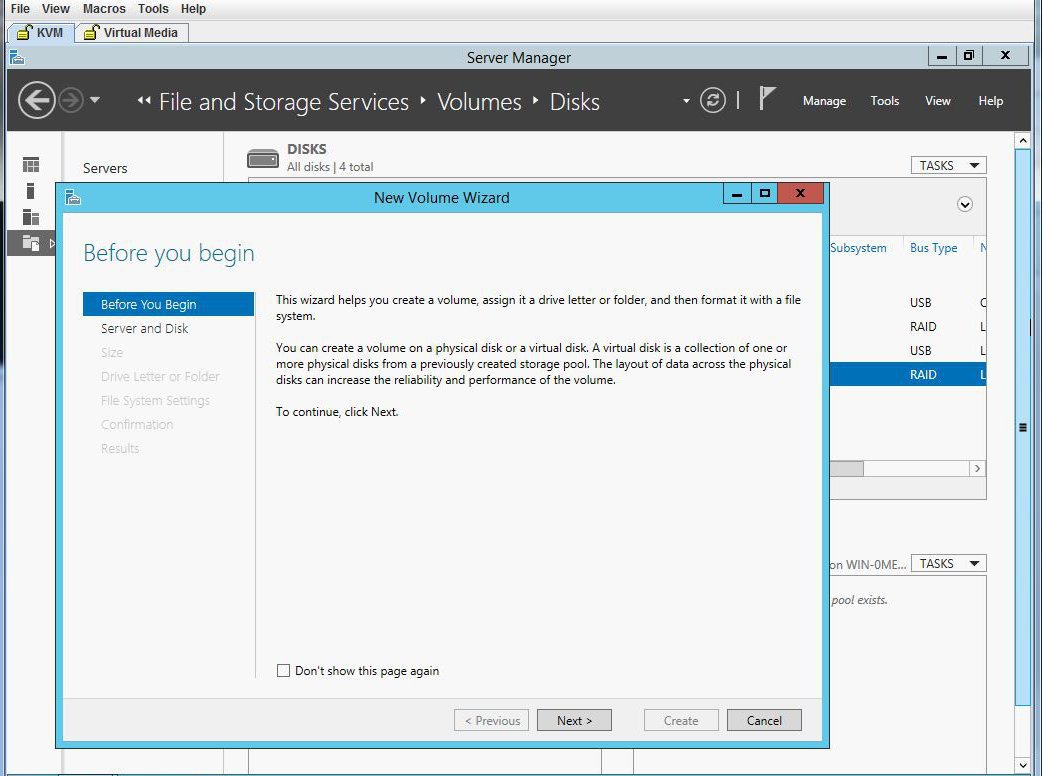Open the Macros menu

pyautogui.click(x=104, y=9)
